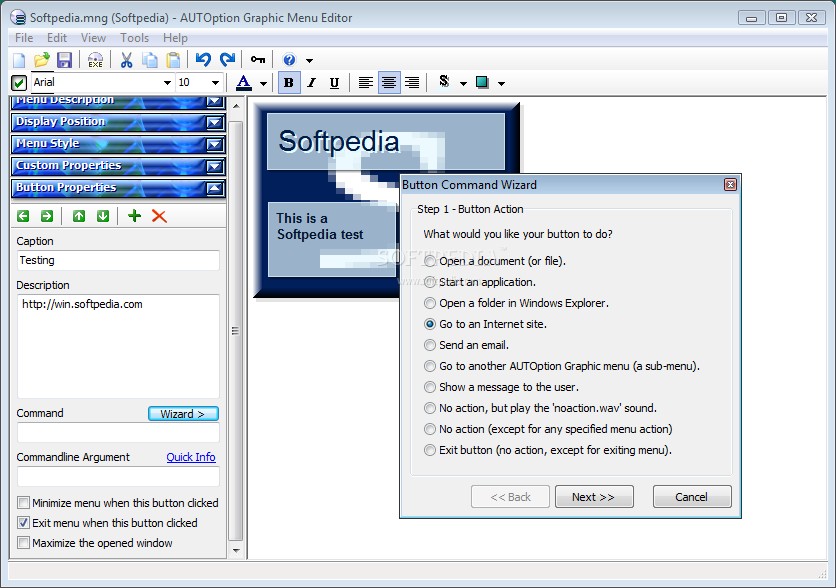Delete button with red X icon
The image size is (836, 588).
pos(159,216)
